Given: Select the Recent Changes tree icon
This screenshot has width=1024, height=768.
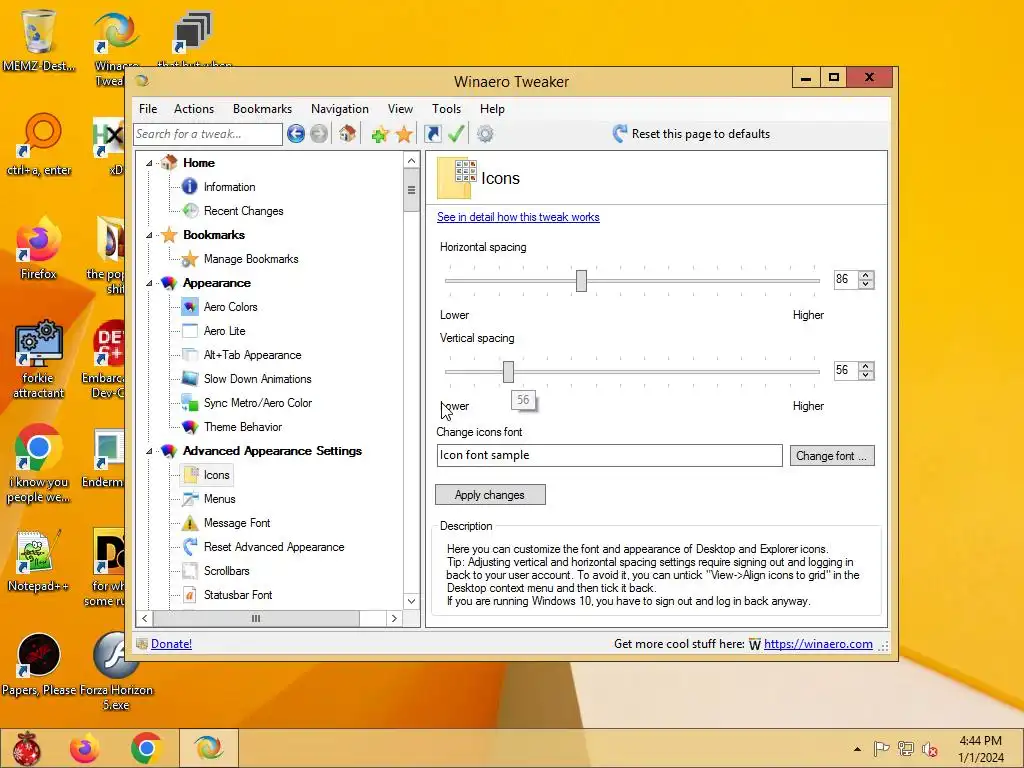Looking at the screenshot, I should click(x=190, y=211).
